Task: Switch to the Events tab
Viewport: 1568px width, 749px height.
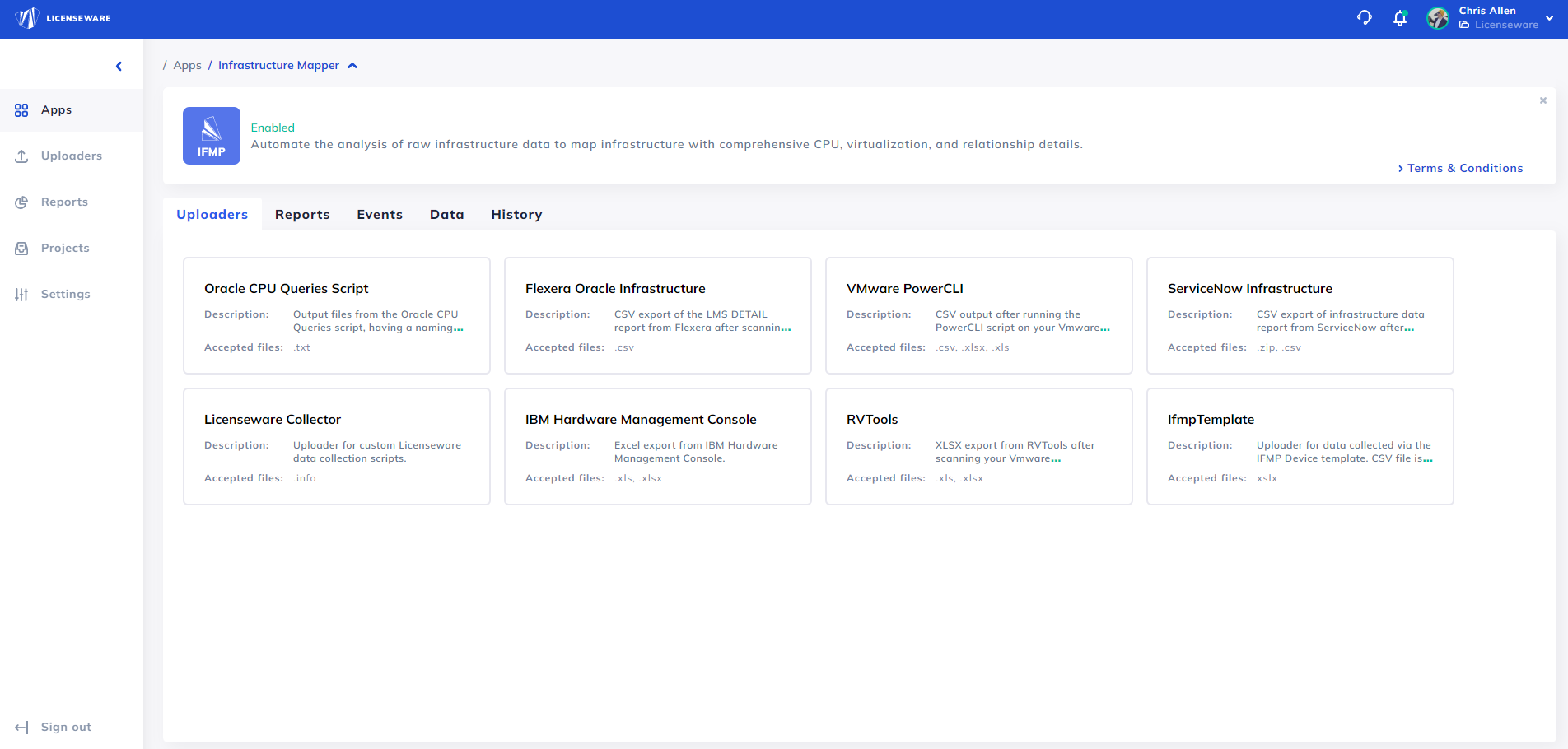Action: point(380,214)
